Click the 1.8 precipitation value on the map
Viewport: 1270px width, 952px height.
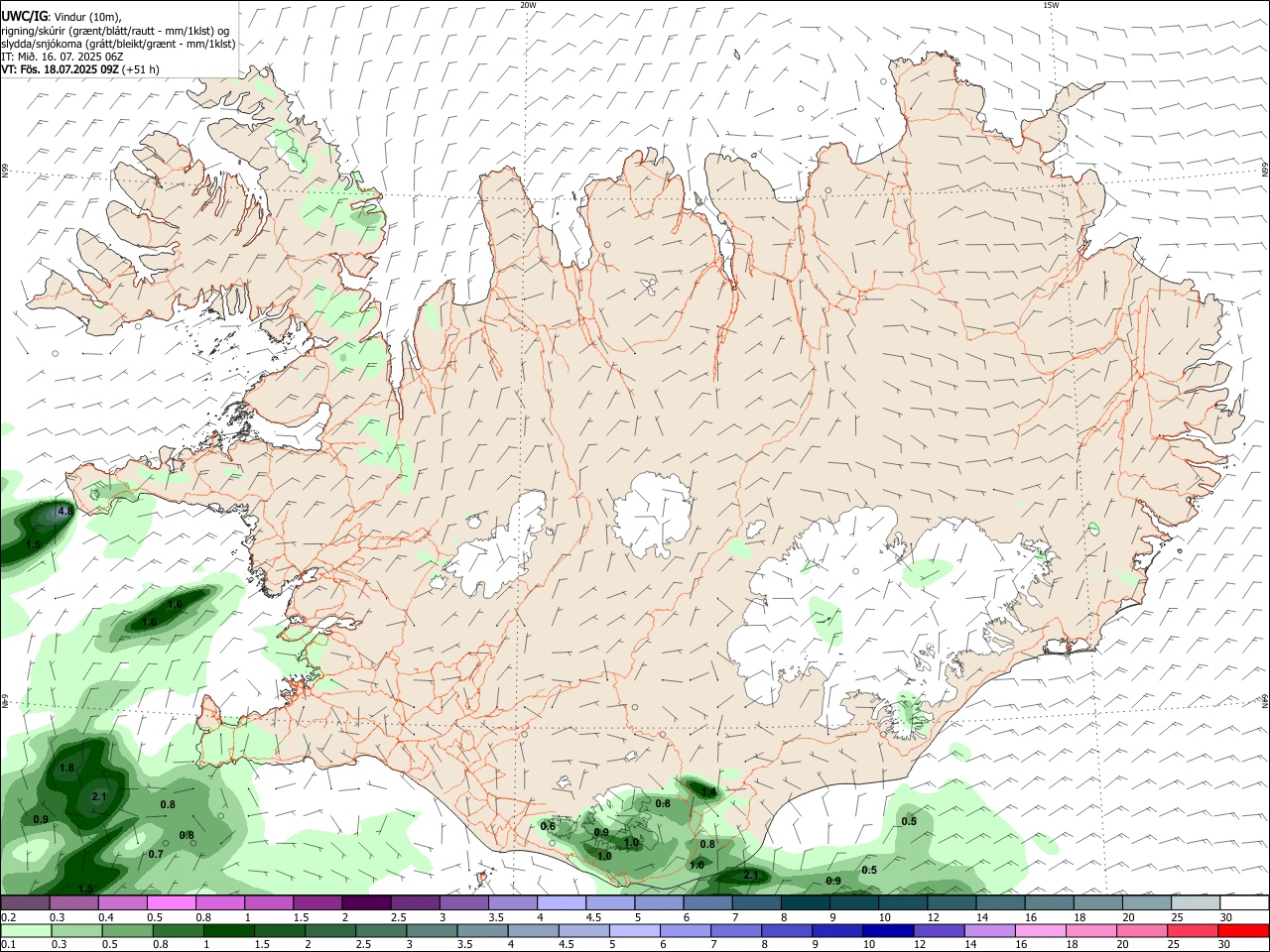pyautogui.click(x=67, y=769)
